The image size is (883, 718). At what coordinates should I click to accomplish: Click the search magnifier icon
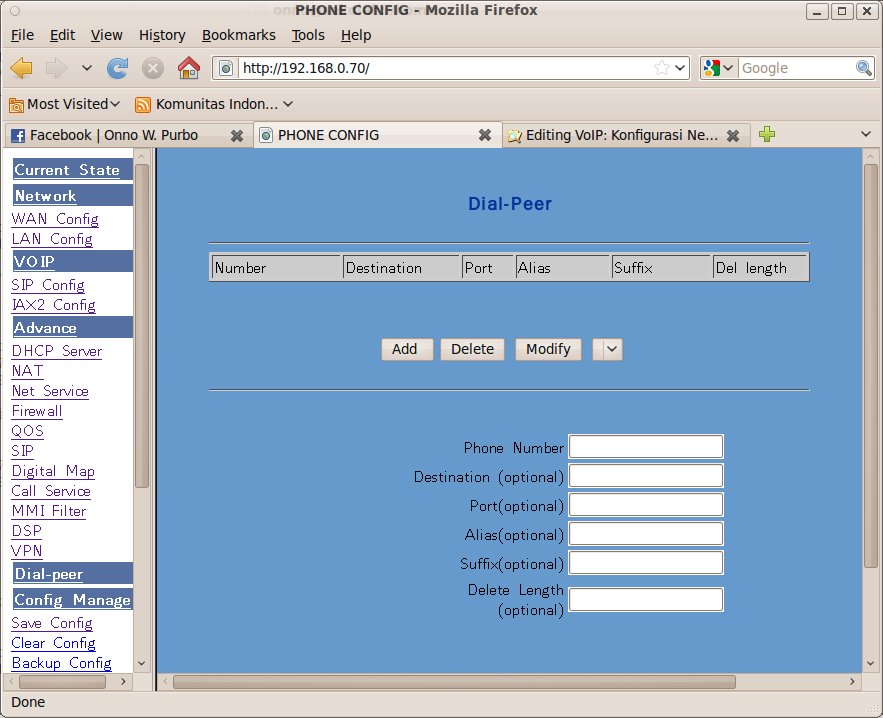click(864, 68)
